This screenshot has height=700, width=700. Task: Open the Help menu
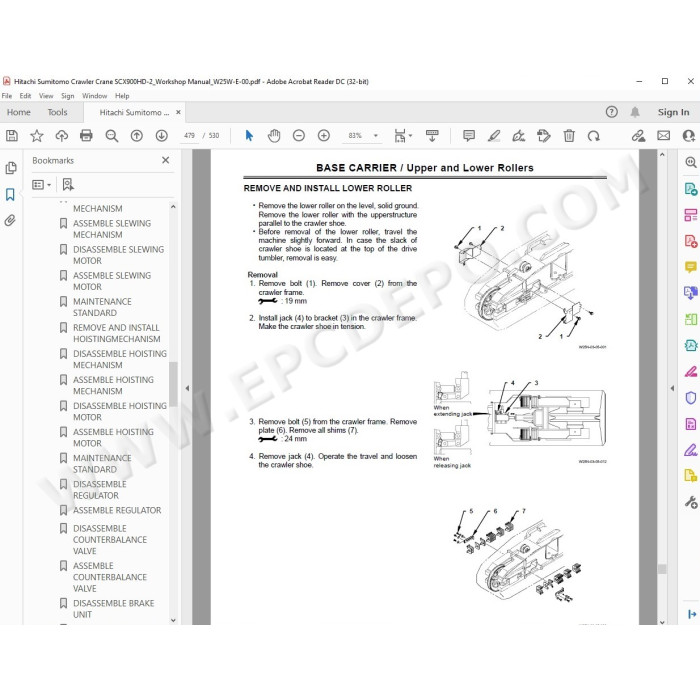coord(122,96)
